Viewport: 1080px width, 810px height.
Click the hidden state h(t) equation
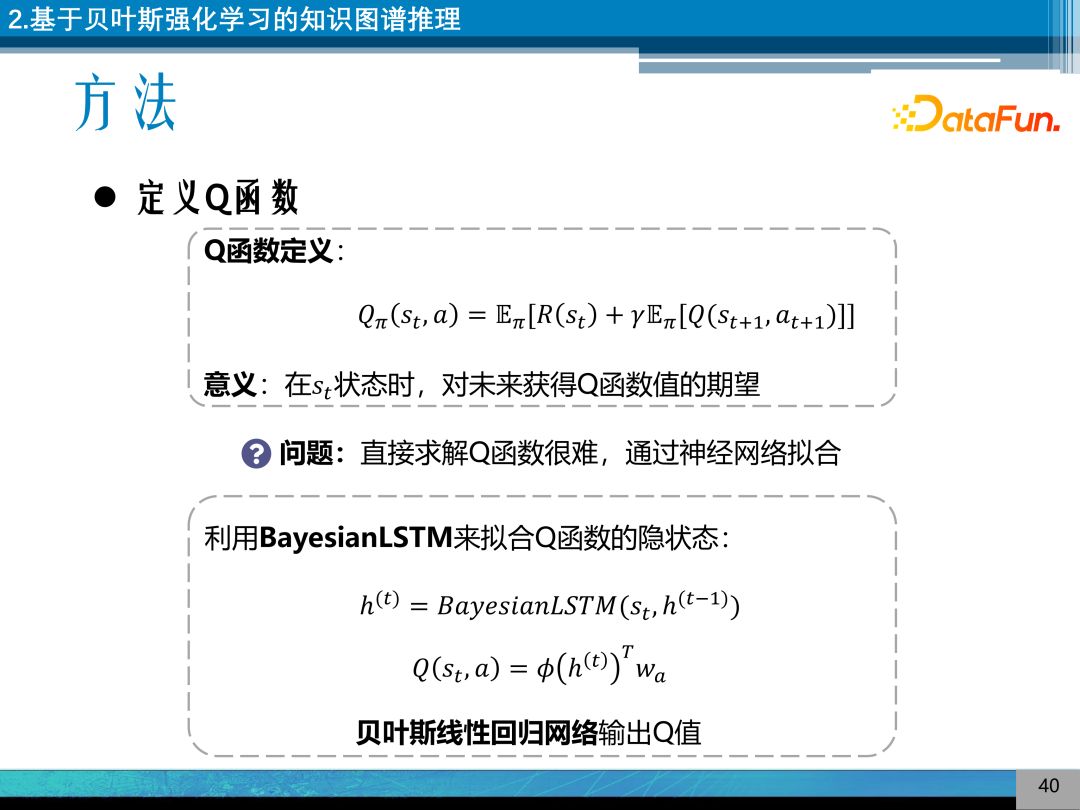coord(550,605)
